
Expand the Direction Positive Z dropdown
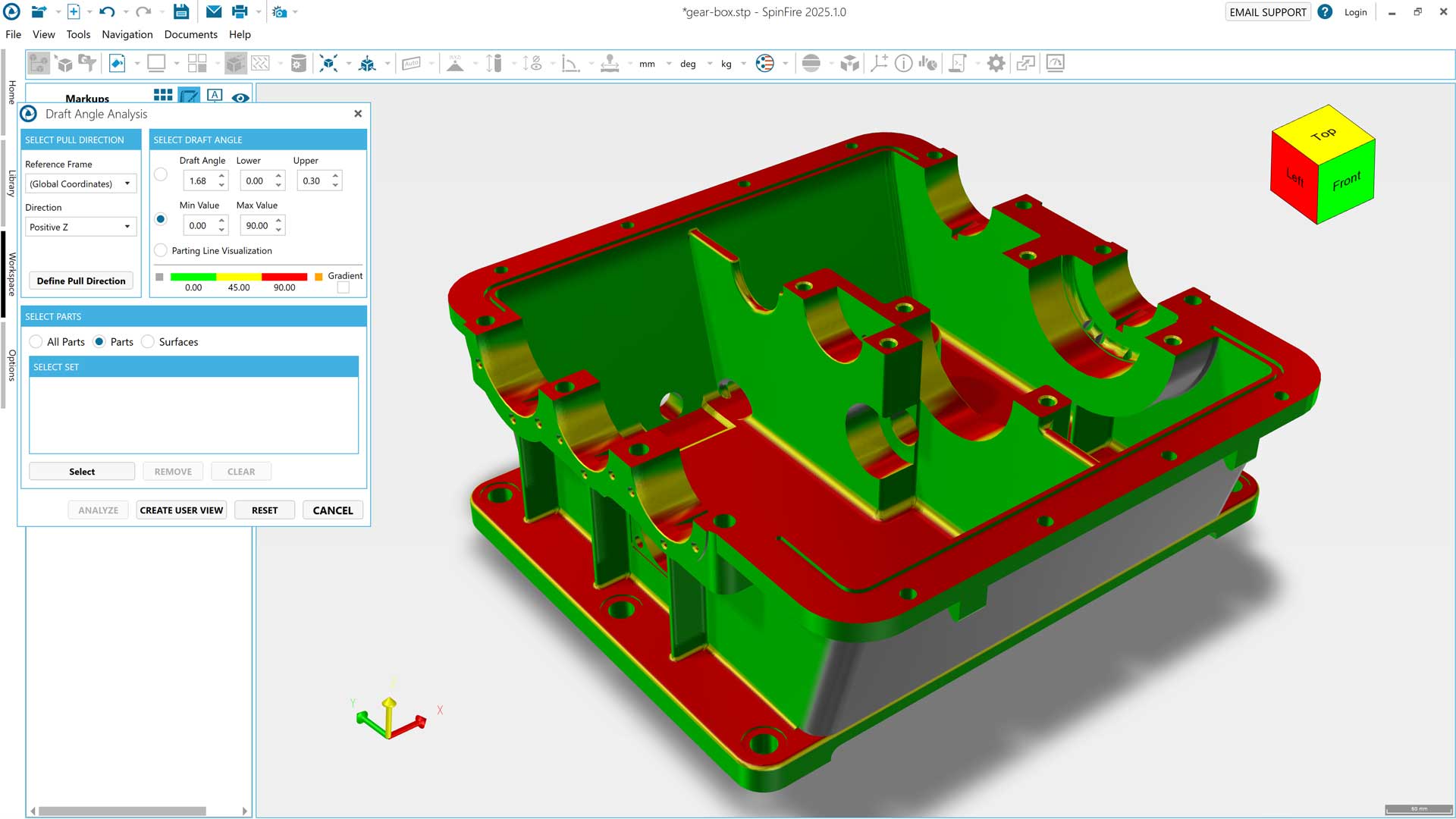coord(80,227)
